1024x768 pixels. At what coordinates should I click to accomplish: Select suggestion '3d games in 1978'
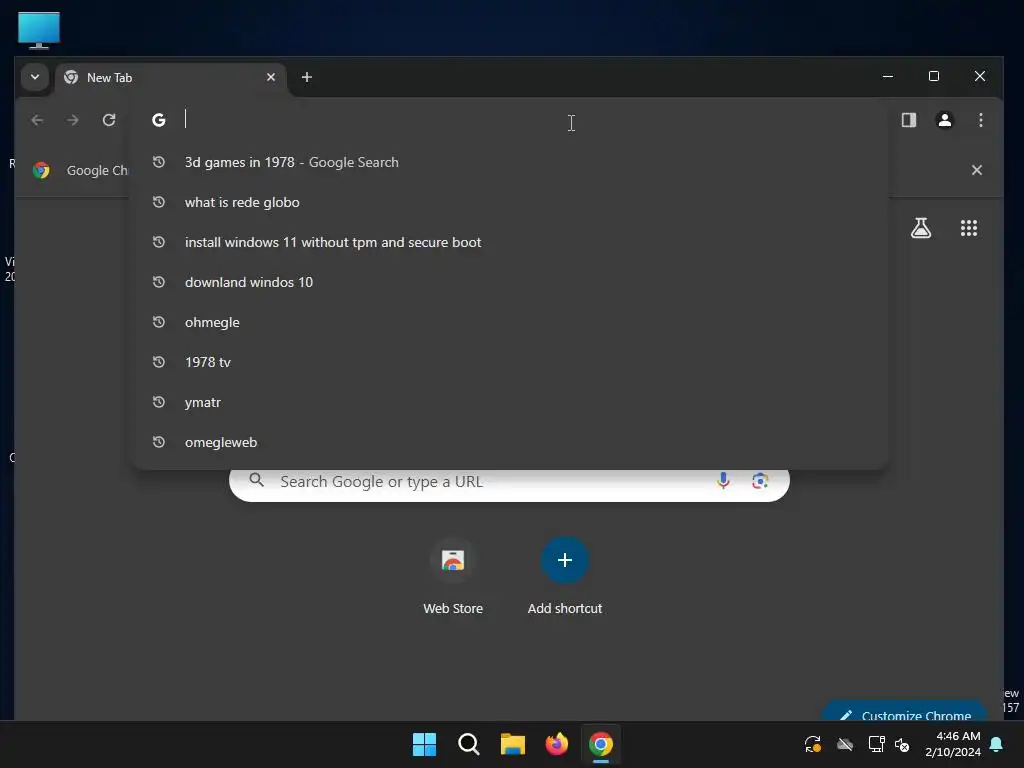click(x=509, y=162)
